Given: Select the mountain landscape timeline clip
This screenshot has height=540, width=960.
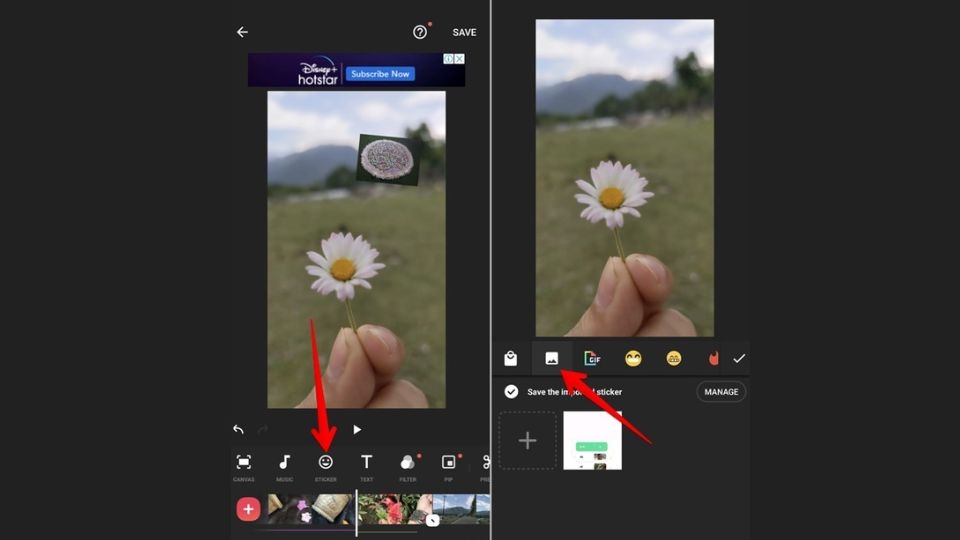Looking at the screenshot, I should (x=462, y=509).
